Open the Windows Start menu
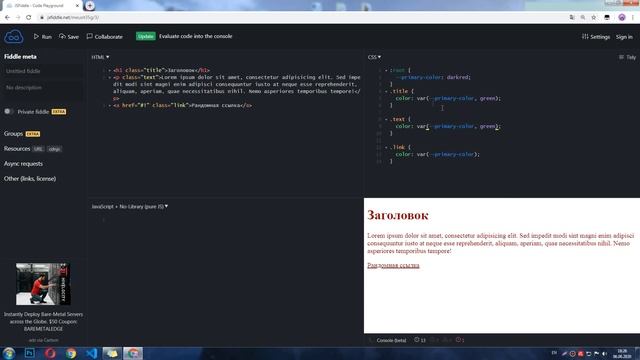 coord(9,353)
